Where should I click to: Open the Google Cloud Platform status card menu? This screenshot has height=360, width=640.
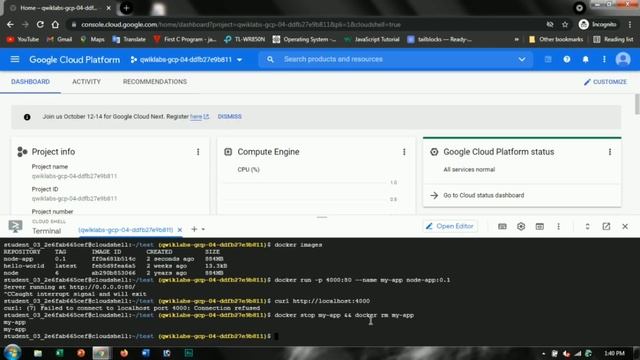point(610,152)
